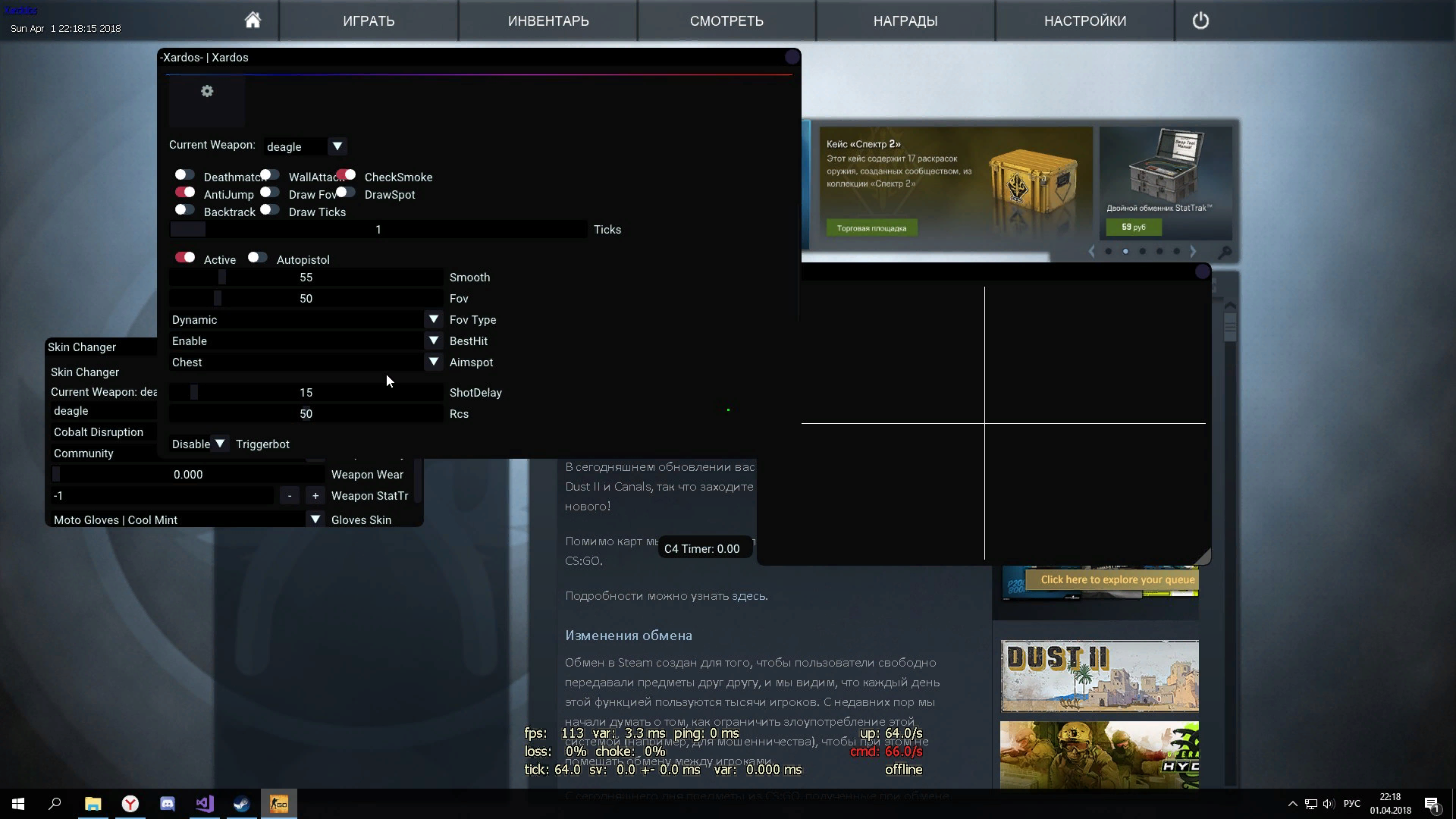Screen dimensions: 1456x819
Task: Expand the Current Weapon deagle dropdown
Action: [337, 146]
